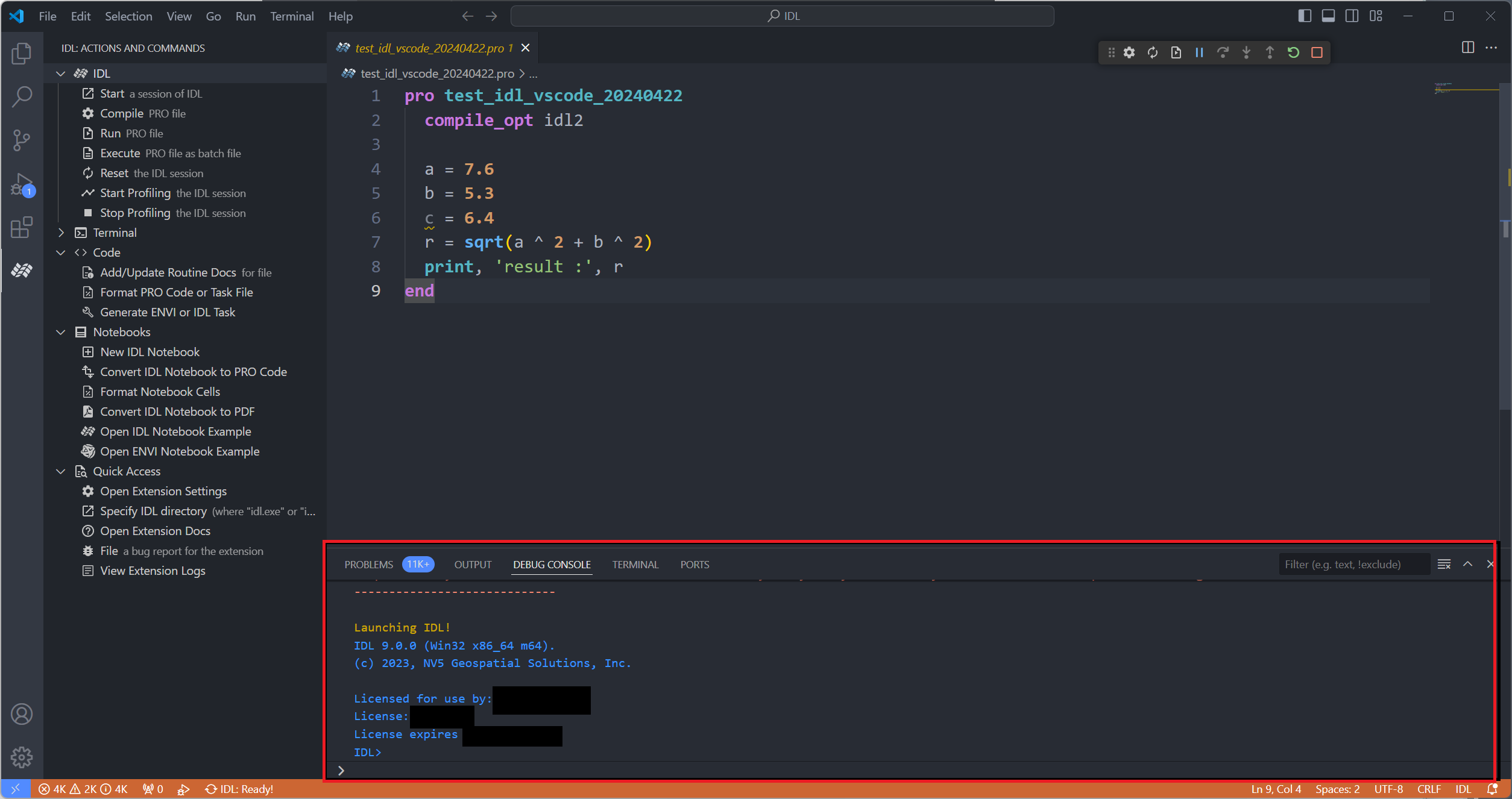Toggle the Secondary Side Bar layout button
This screenshot has height=799, width=1512.
pos(1352,16)
